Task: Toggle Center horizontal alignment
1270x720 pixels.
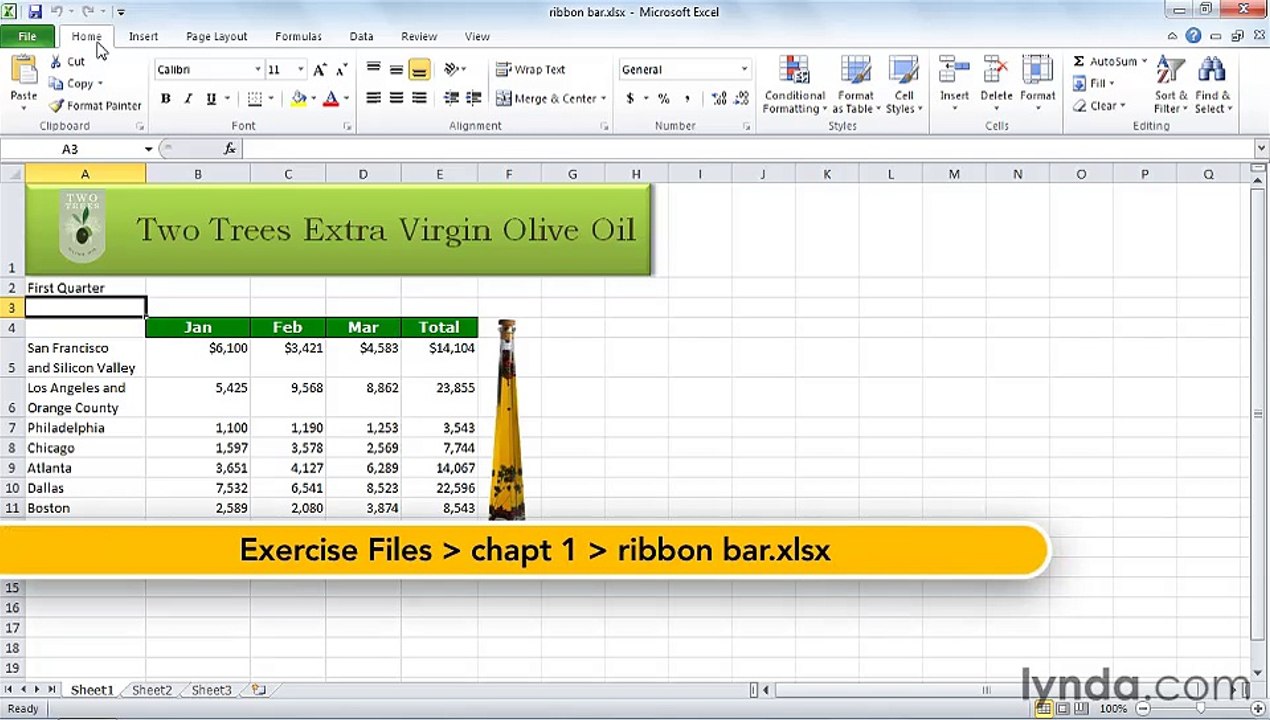Action: tap(396, 99)
